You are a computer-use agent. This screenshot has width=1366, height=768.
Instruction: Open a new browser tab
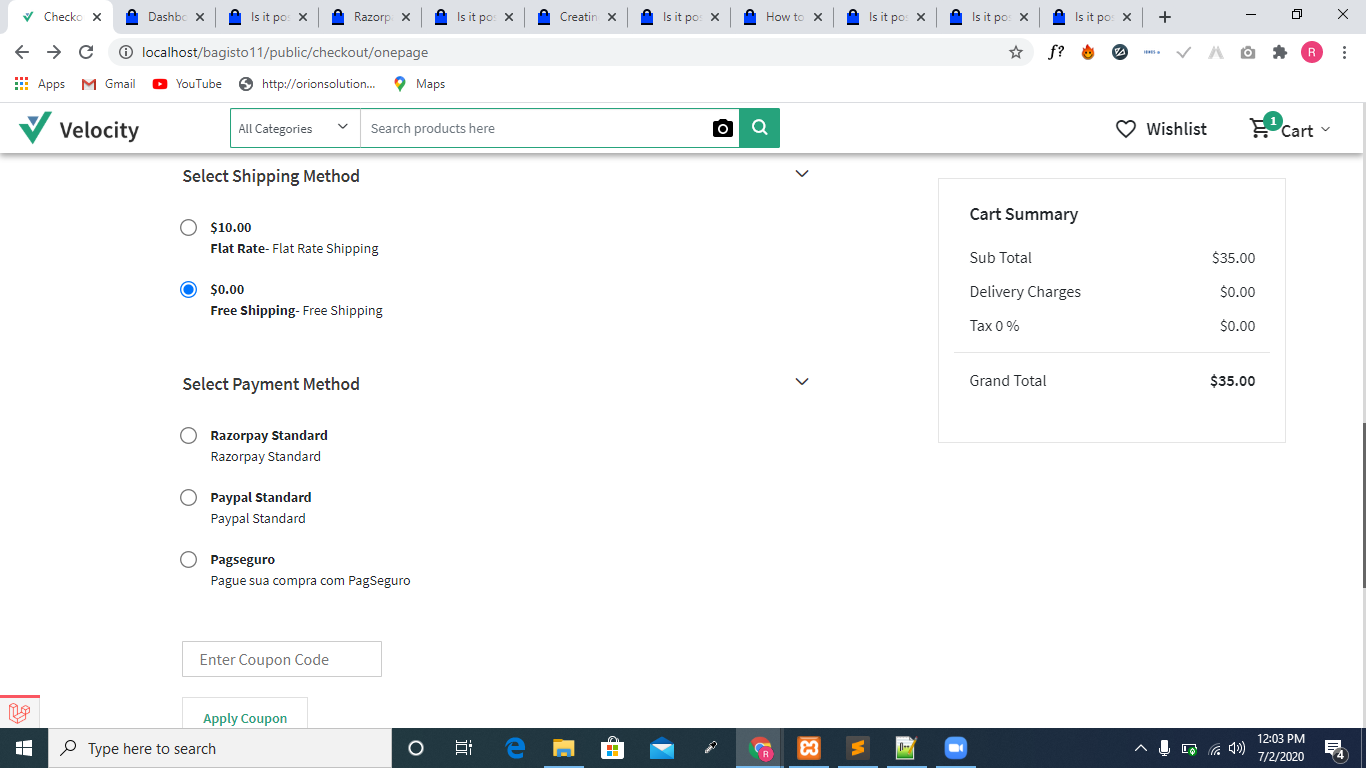pyautogui.click(x=1164, y=17)
